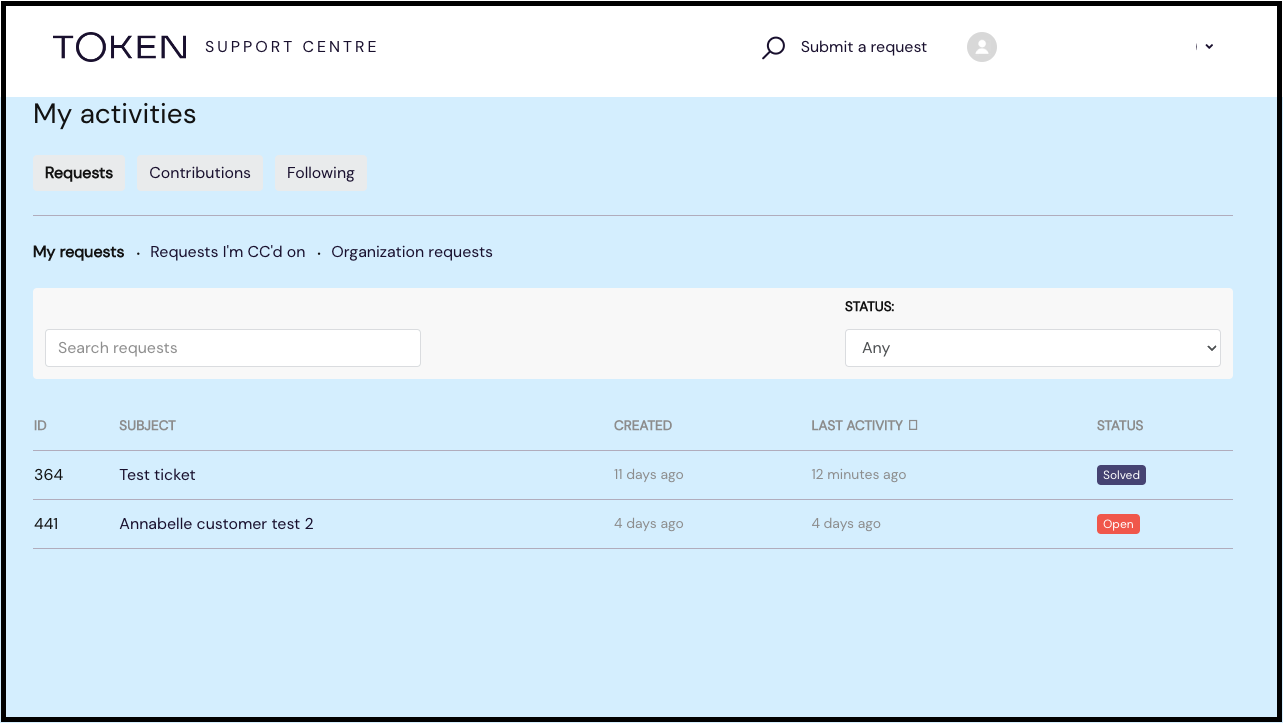
Task: Sort by Last Activity column
Action: point(857,425)
